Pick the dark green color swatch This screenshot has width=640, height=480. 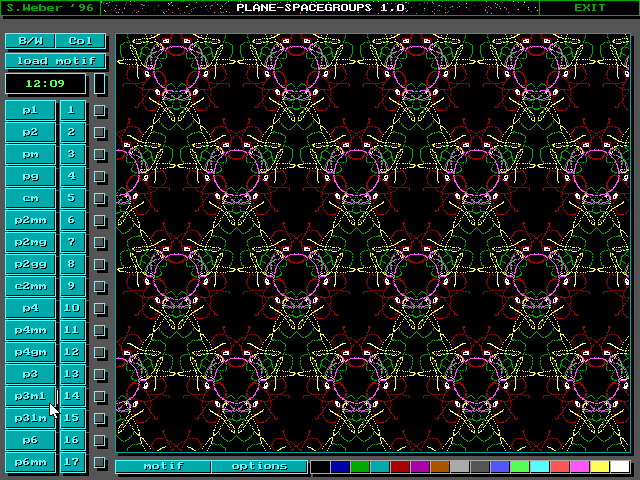360,467
